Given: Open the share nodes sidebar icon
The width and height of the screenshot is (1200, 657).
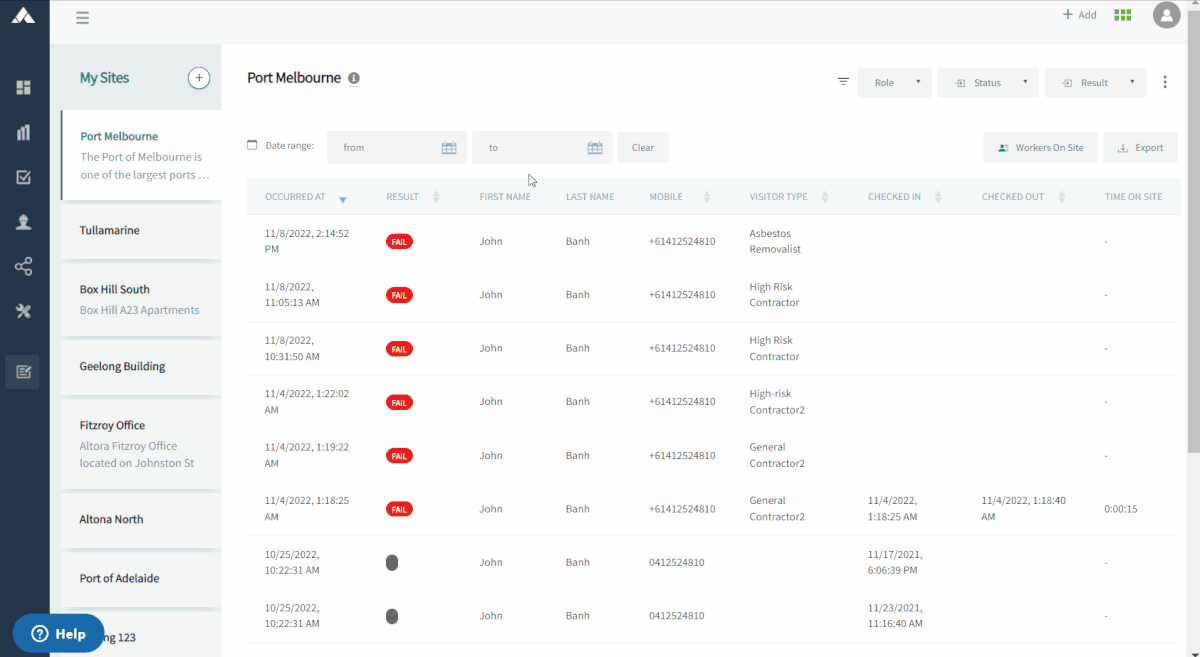Looking at the screenshot, I should point(24,267).
